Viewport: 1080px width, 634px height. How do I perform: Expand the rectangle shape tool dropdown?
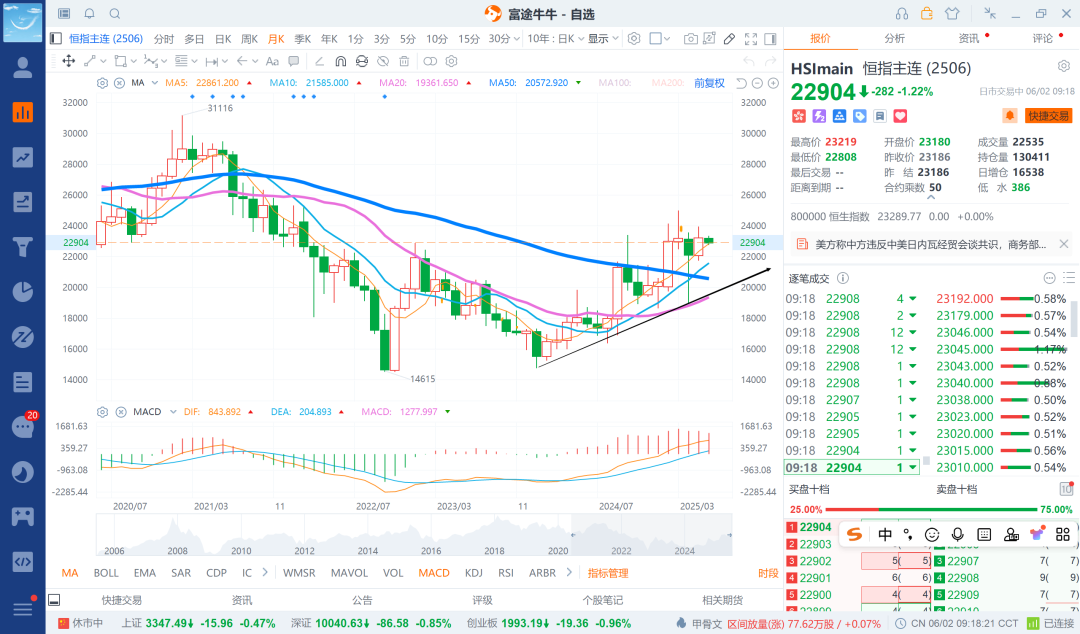[134, 61]
